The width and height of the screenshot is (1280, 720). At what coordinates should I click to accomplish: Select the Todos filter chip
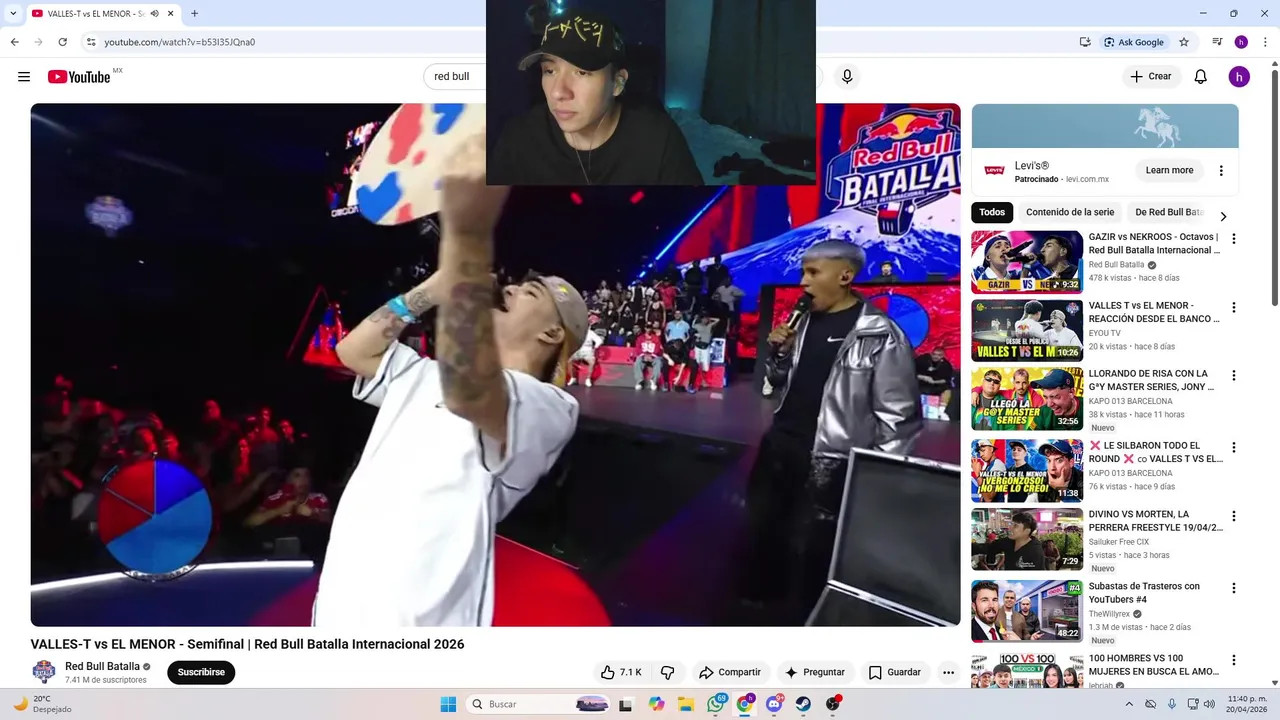coord(992,212)
